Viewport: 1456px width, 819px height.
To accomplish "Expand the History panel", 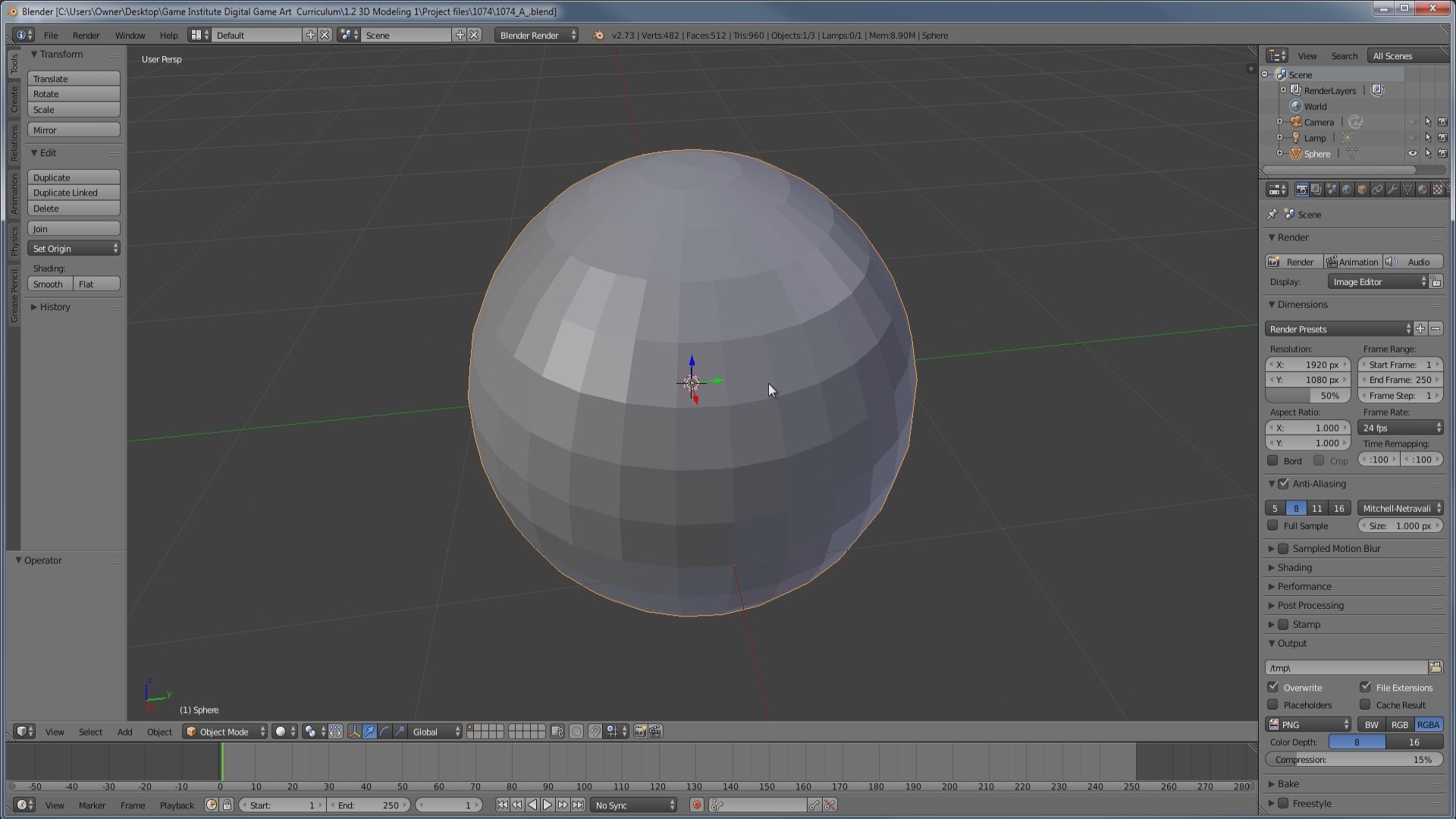I will coord(55,307).
